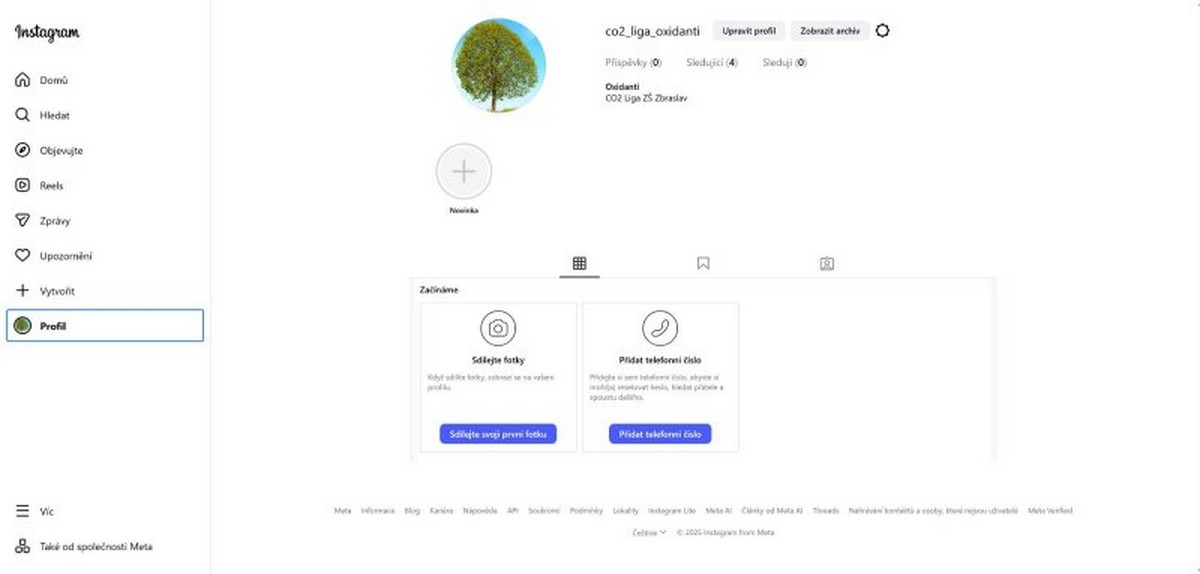Open Hledat search in sidebar
Viewport: 1200px width, 574px height.
click(23, 115)
